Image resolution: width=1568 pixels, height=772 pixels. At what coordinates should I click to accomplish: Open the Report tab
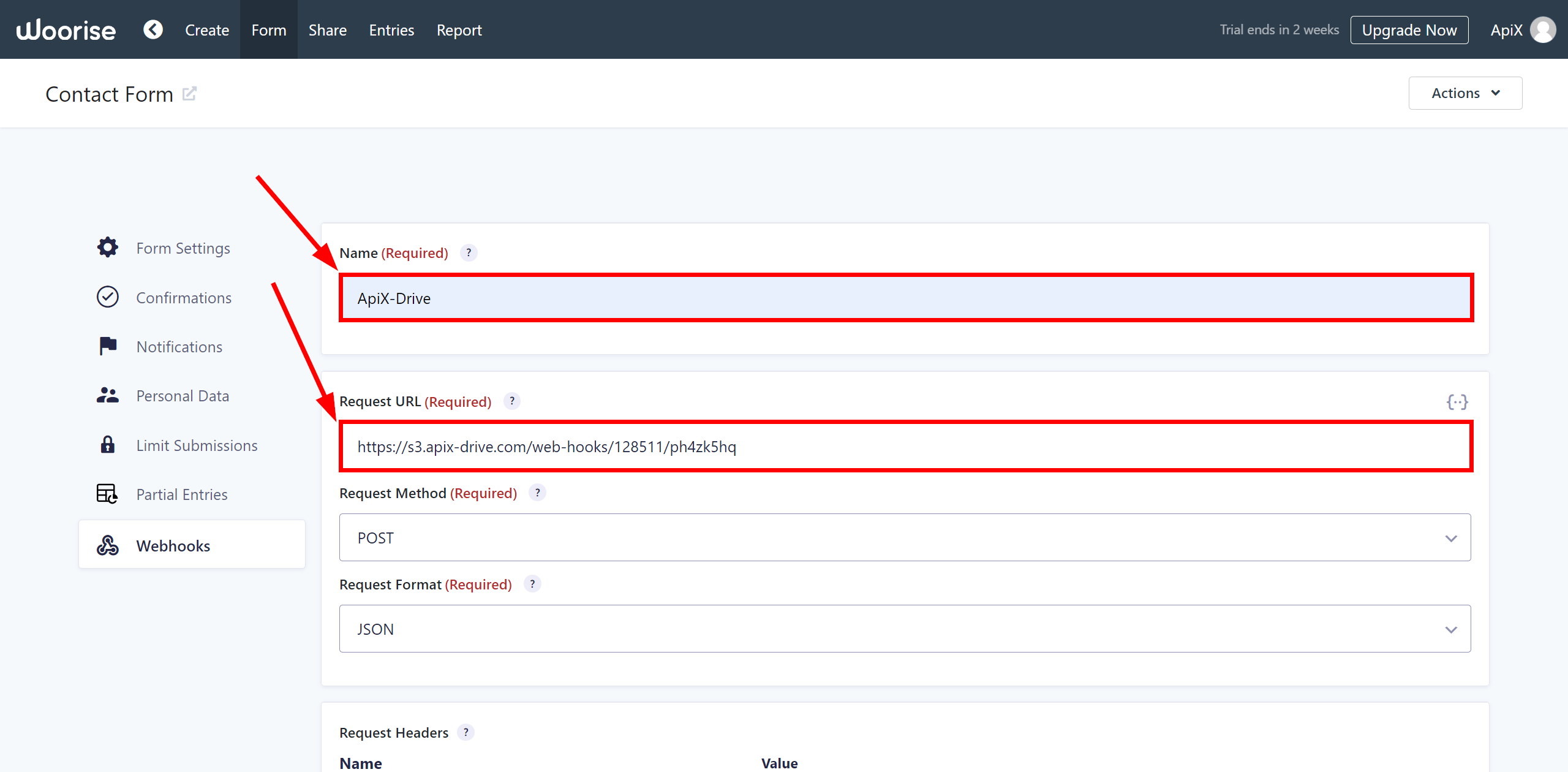point(459,30)
